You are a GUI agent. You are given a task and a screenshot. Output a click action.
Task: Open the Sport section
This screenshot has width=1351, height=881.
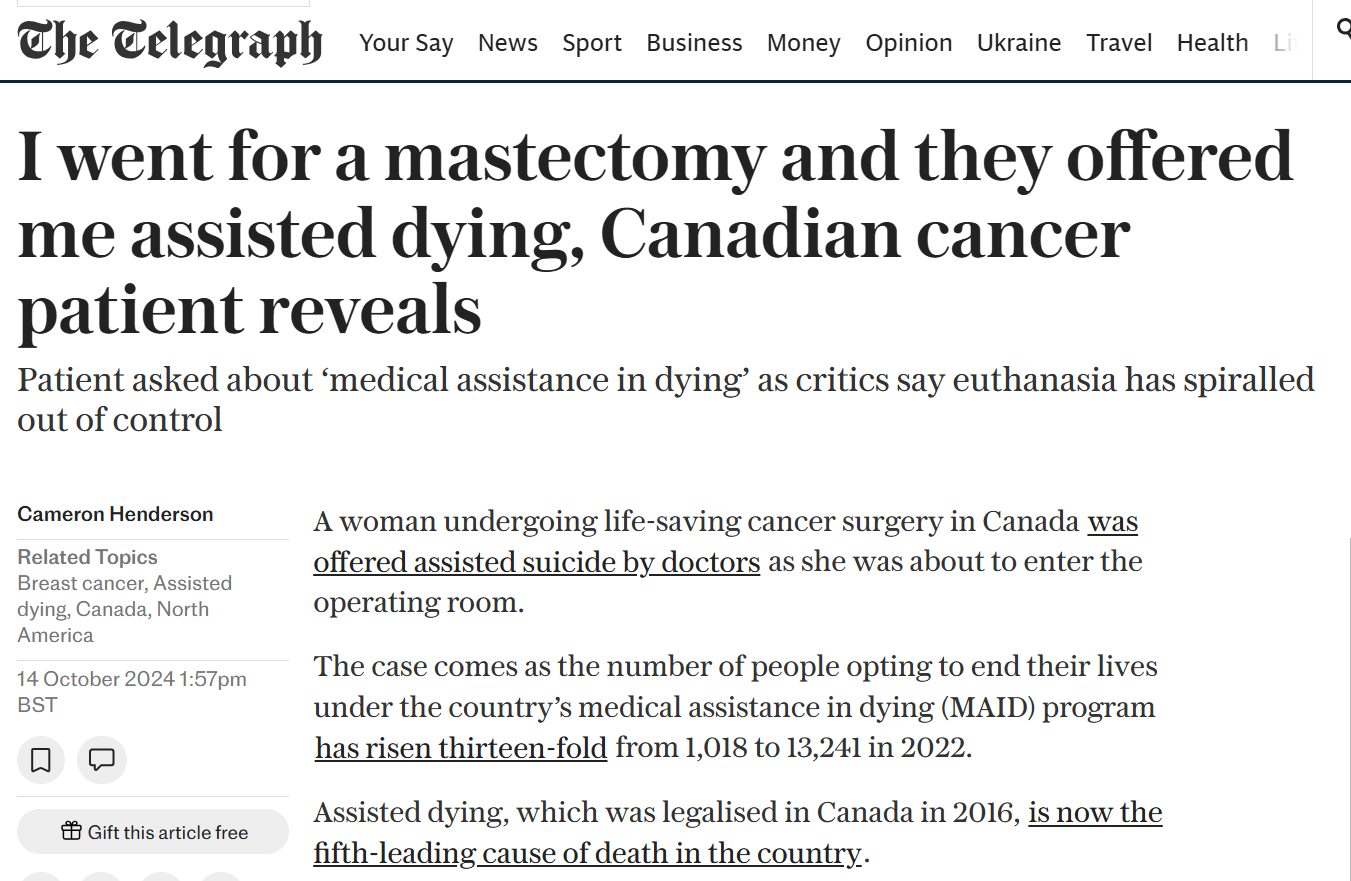tap(592, 43)
